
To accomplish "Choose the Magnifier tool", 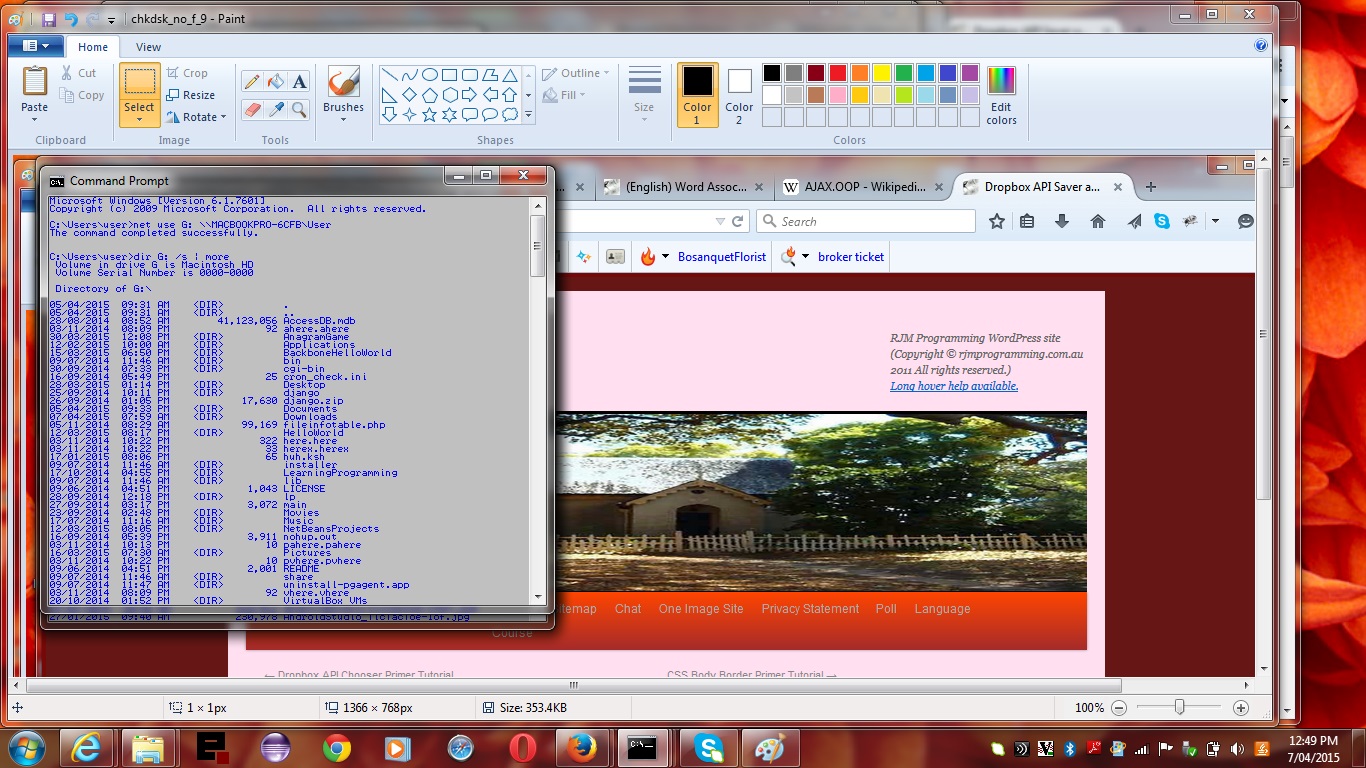I will click(299, 109).
